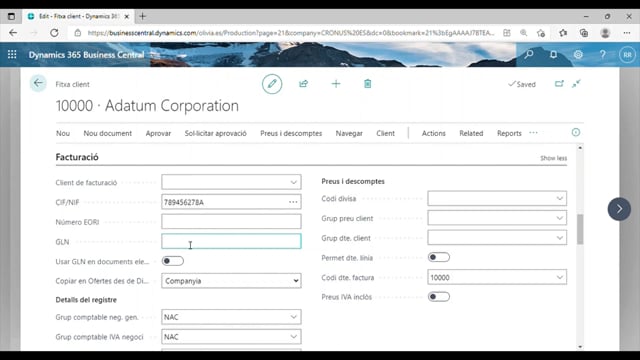The width and height of the screenshot is (640, 360).
Task: Open the browser zoom magnifier icon
Action: point(524,33)
